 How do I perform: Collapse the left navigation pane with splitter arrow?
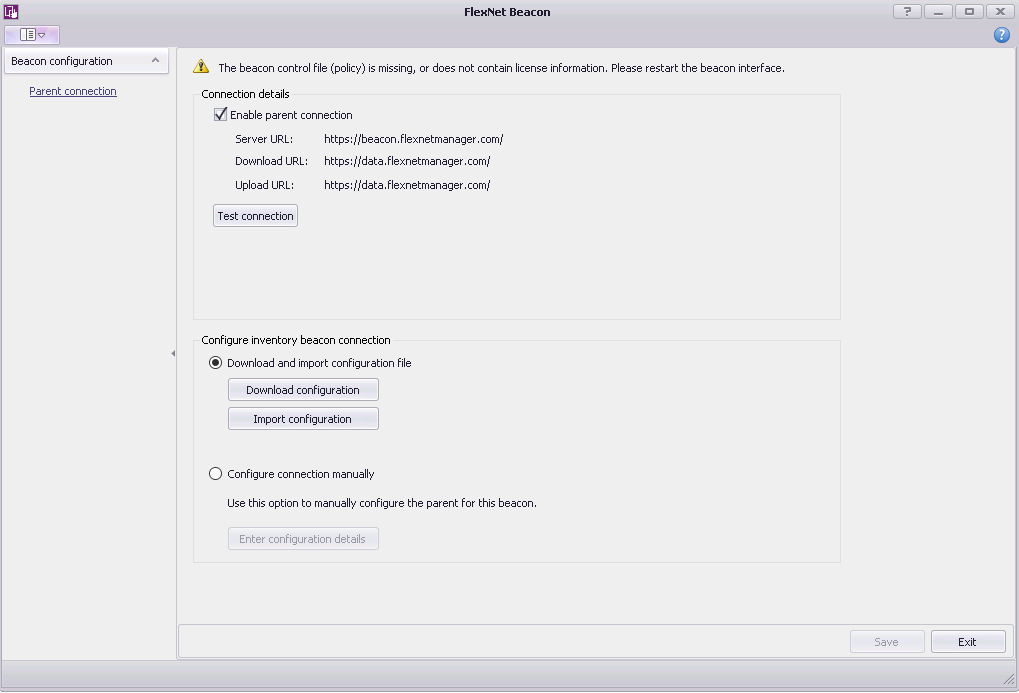point(173,354)
